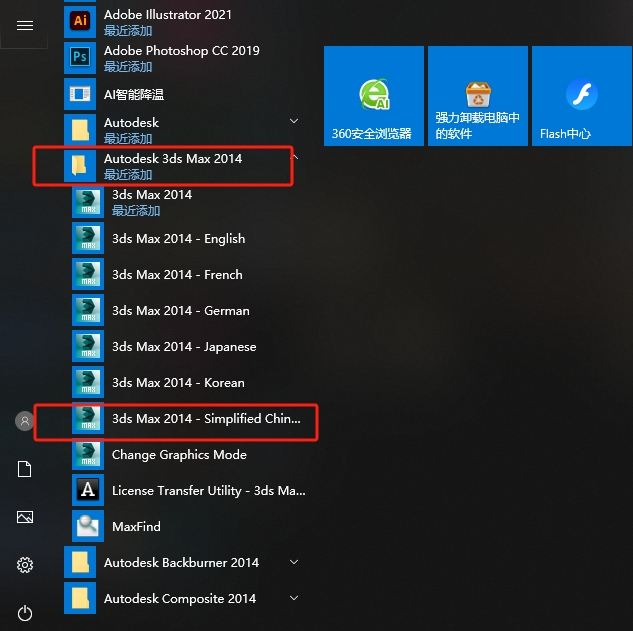Collapse the Autodesk 3ds Max 2014 folder

[294, 158]
